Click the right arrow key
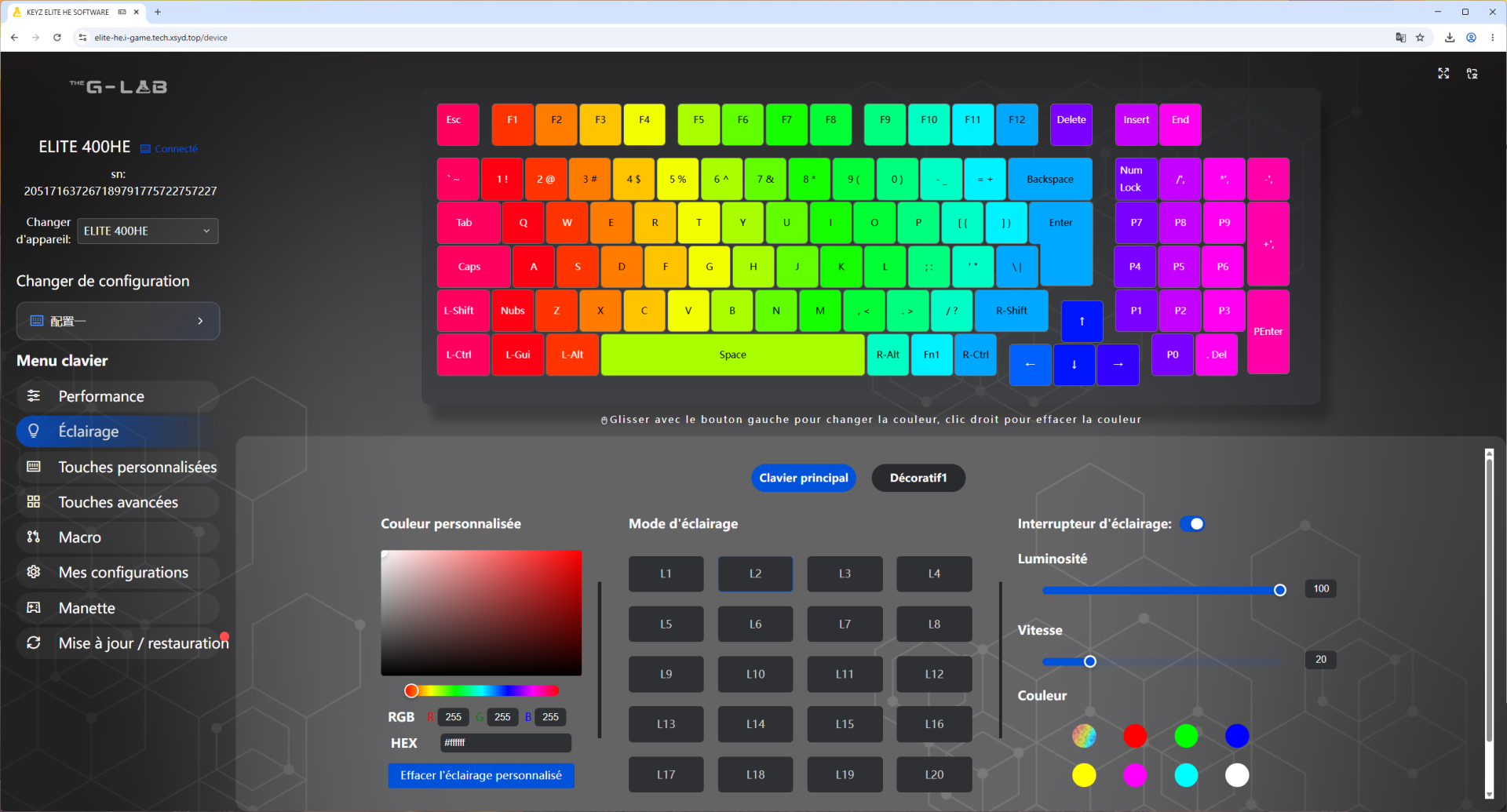The height and width of the screenshot is (812, 1507). [1118, 365]
